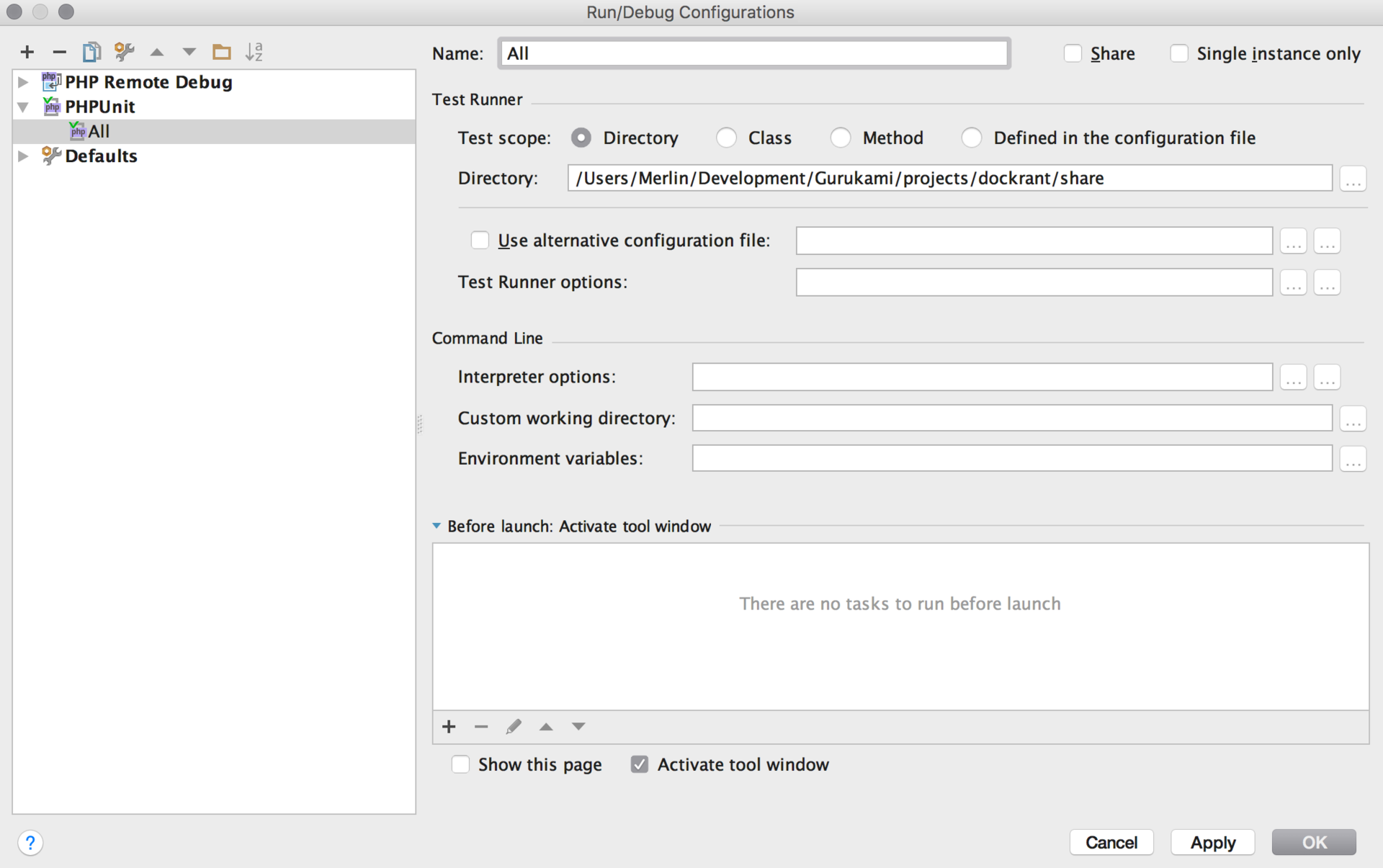Browse for Custom working directory
Screen dimensions: 1383x868
coord(1353,418)
